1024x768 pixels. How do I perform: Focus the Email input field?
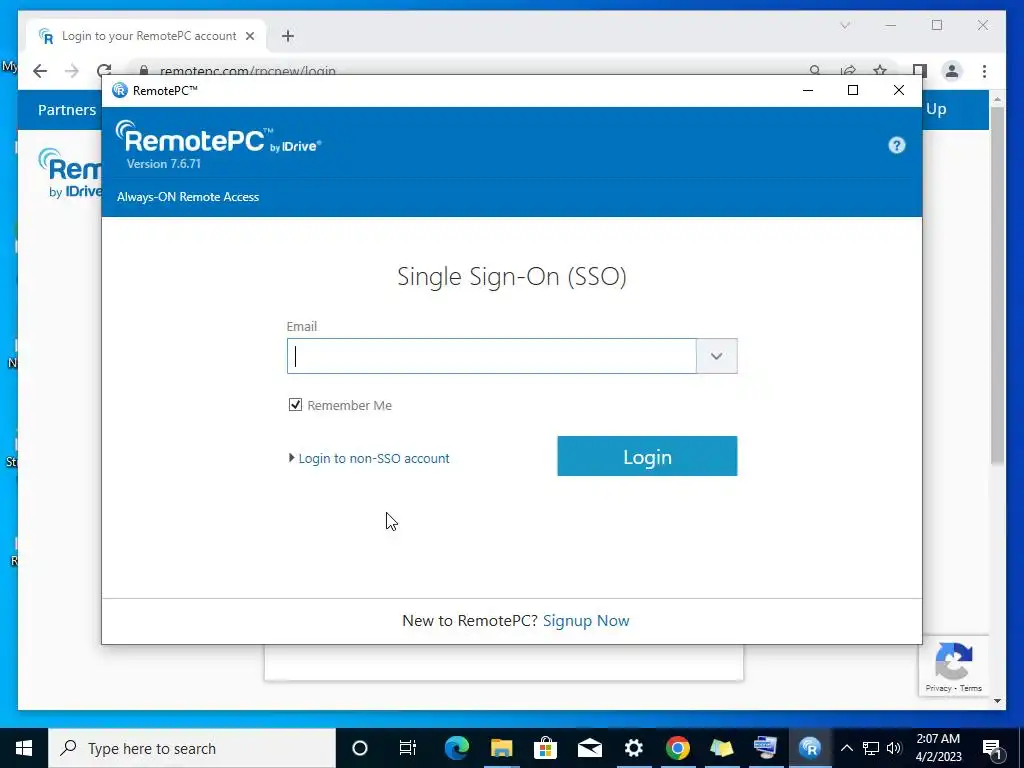point(492,356)
